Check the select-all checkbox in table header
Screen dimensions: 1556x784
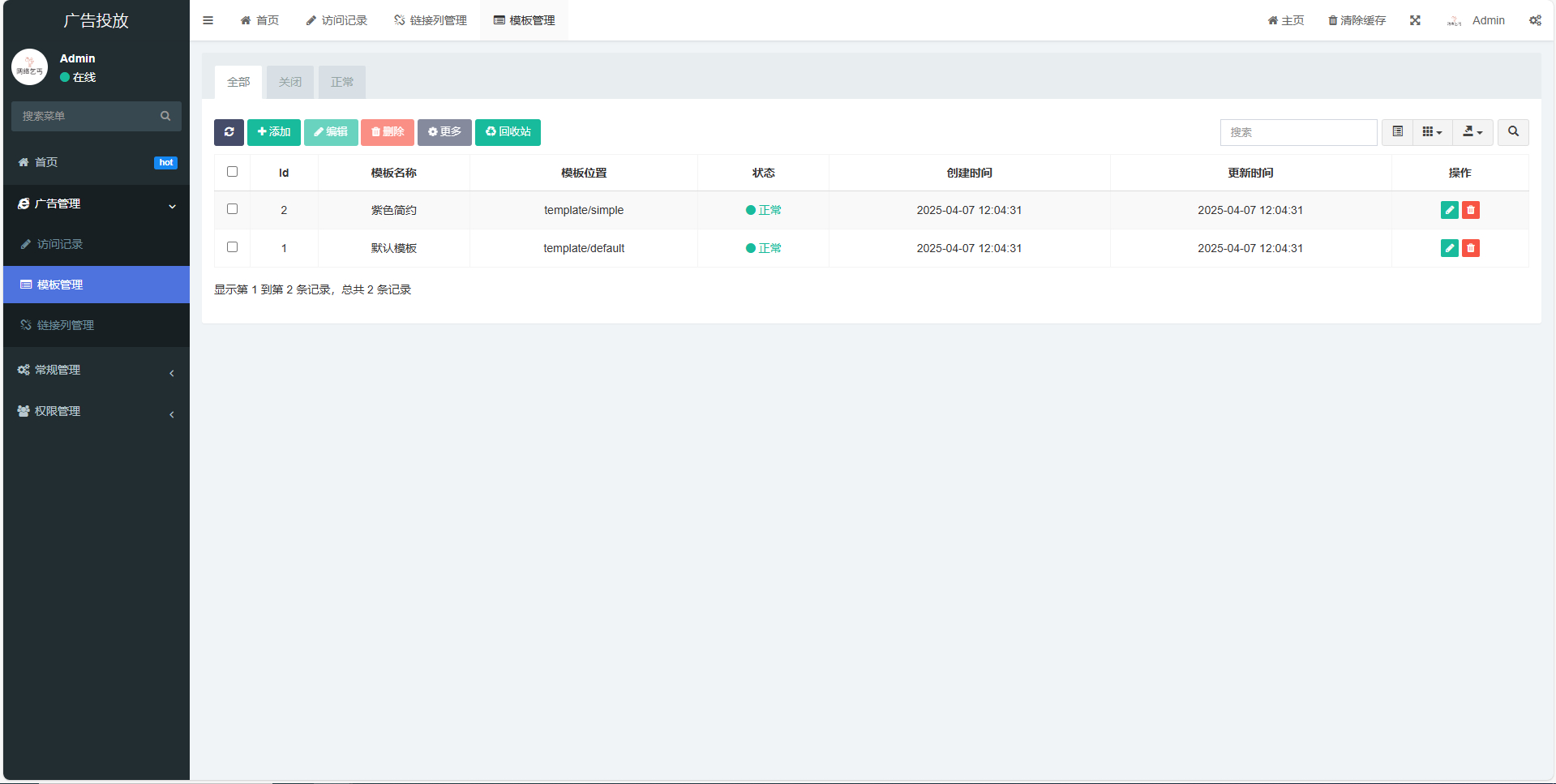[x=233, y=172]
